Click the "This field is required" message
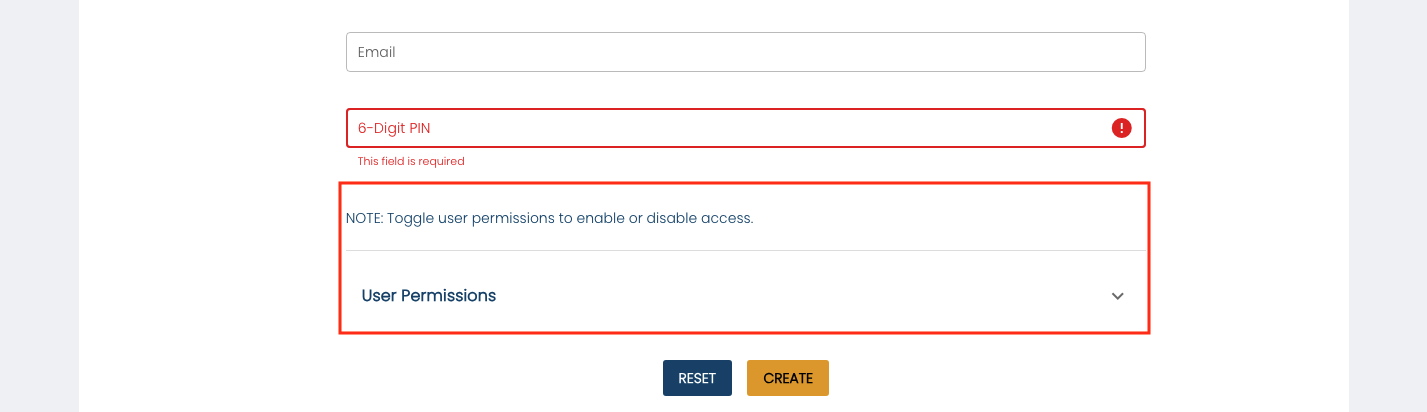Image resolution: width=1427 pixels, height=412 pixels. pyautogui.click(x=411, y=161)
